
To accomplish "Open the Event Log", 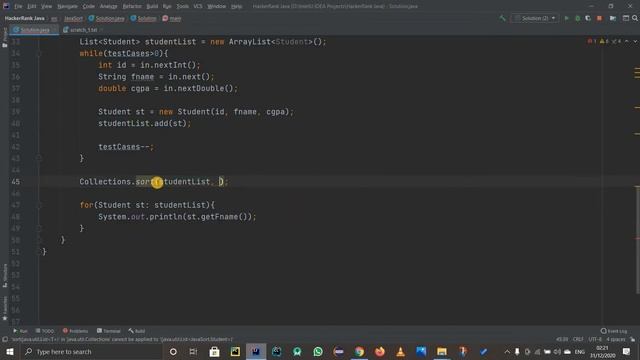I will tap(614, 331).
